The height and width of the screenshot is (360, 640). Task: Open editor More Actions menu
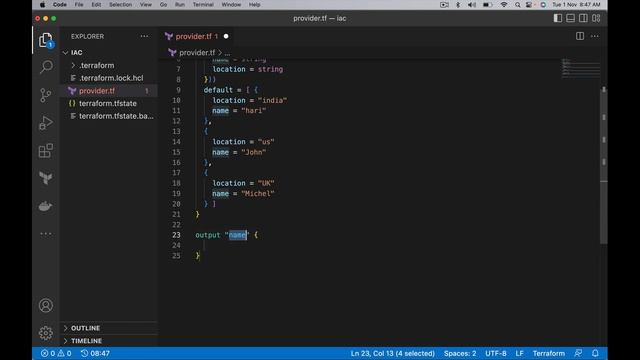[x=595, y=36]
